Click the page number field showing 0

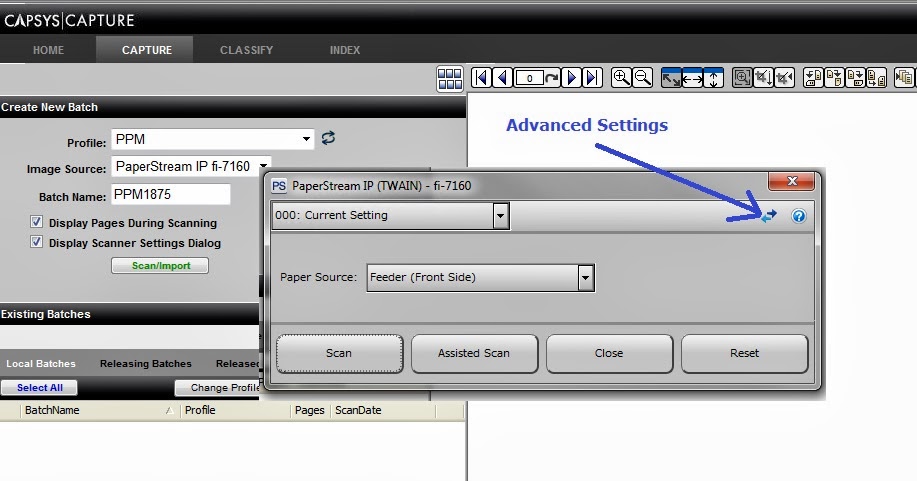[529, 78]
